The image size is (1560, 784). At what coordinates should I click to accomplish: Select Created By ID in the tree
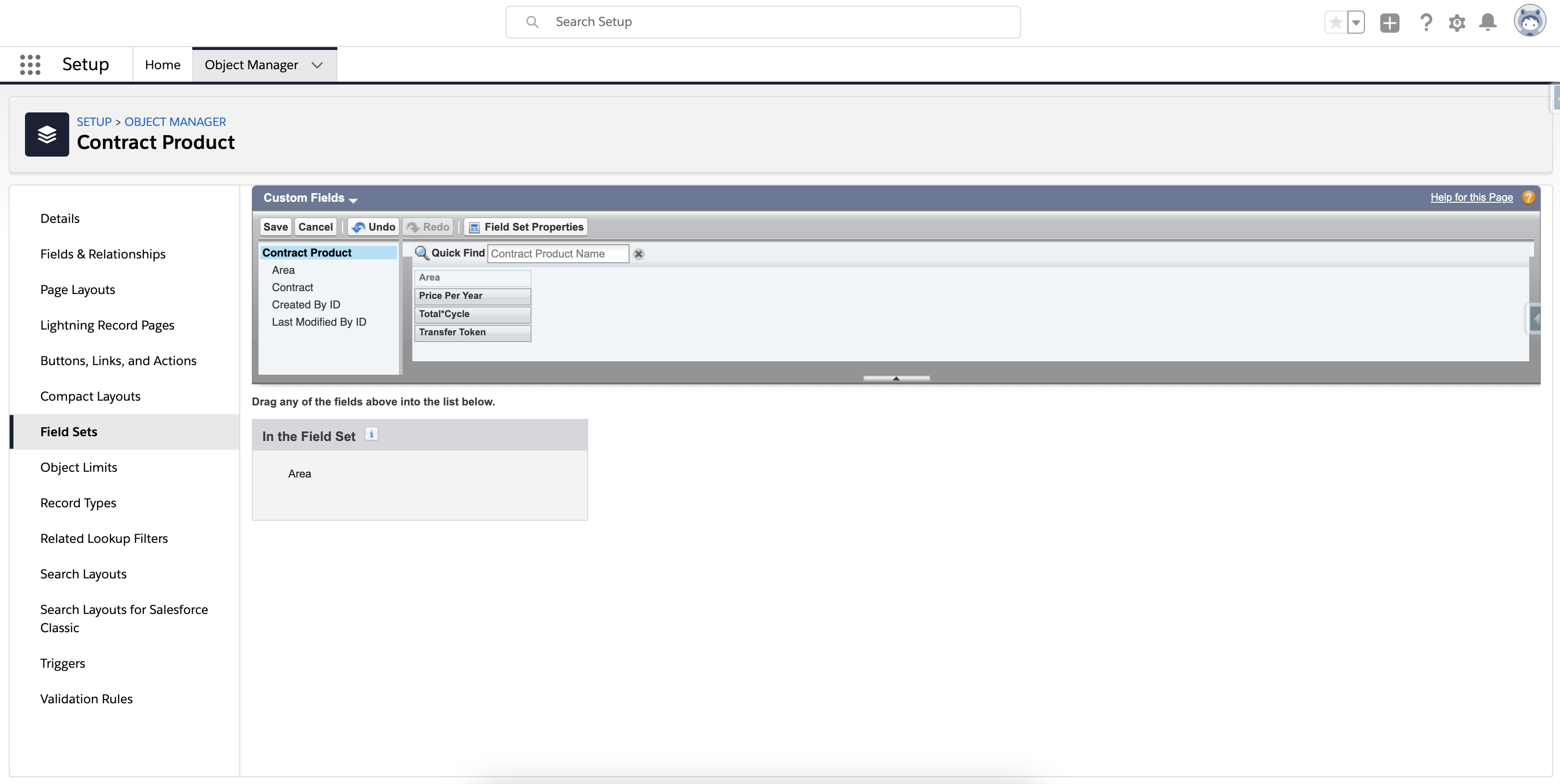click(306, 305)
